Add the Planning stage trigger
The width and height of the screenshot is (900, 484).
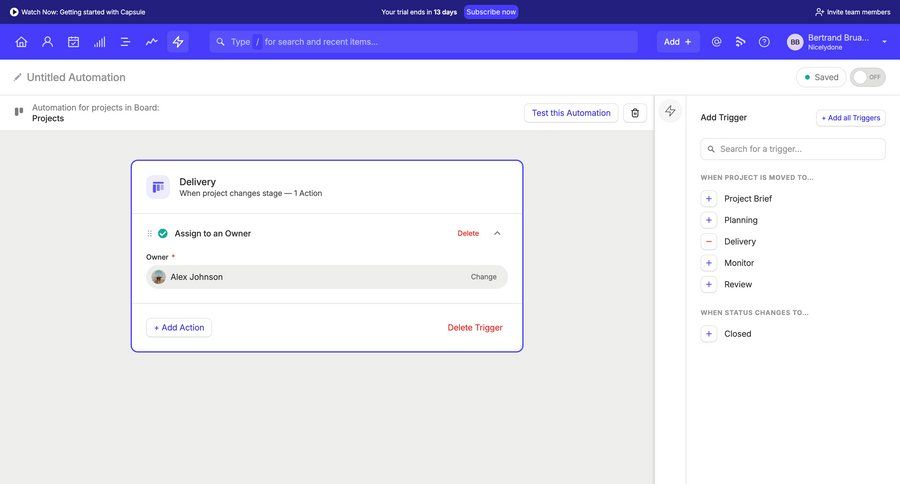point(709,220)
